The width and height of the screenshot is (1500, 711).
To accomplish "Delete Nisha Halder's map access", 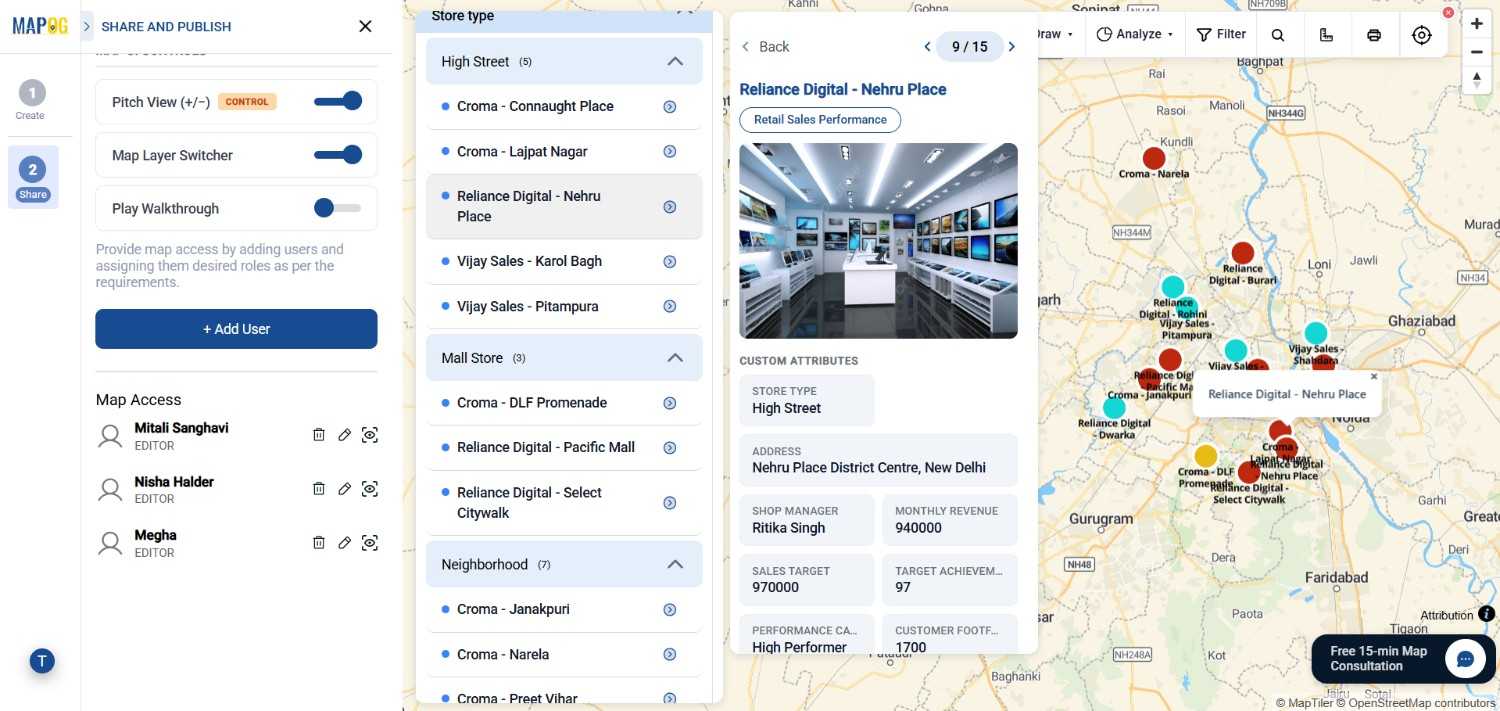I will click(319, 488).
